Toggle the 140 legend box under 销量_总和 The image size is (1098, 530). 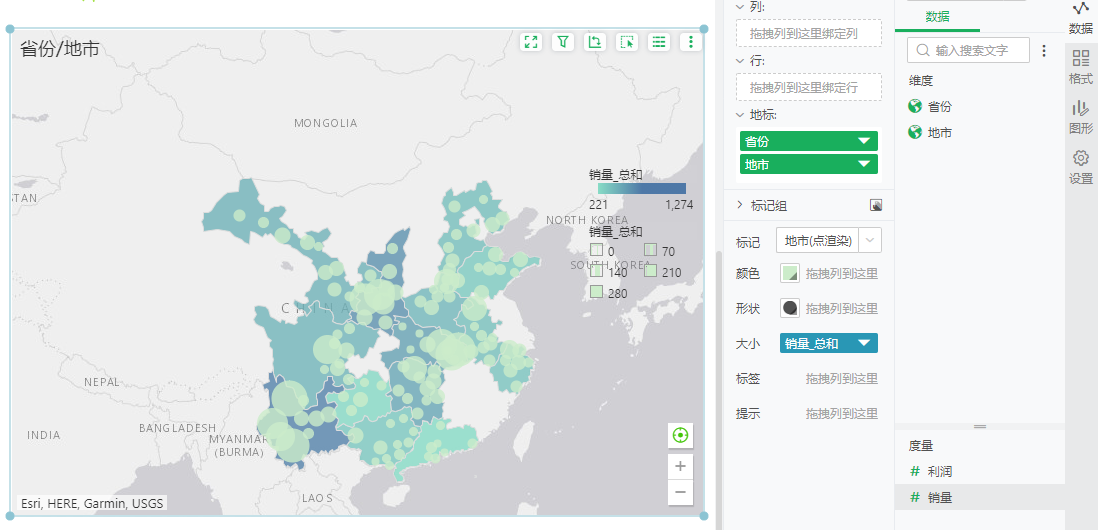pos(597,271)
